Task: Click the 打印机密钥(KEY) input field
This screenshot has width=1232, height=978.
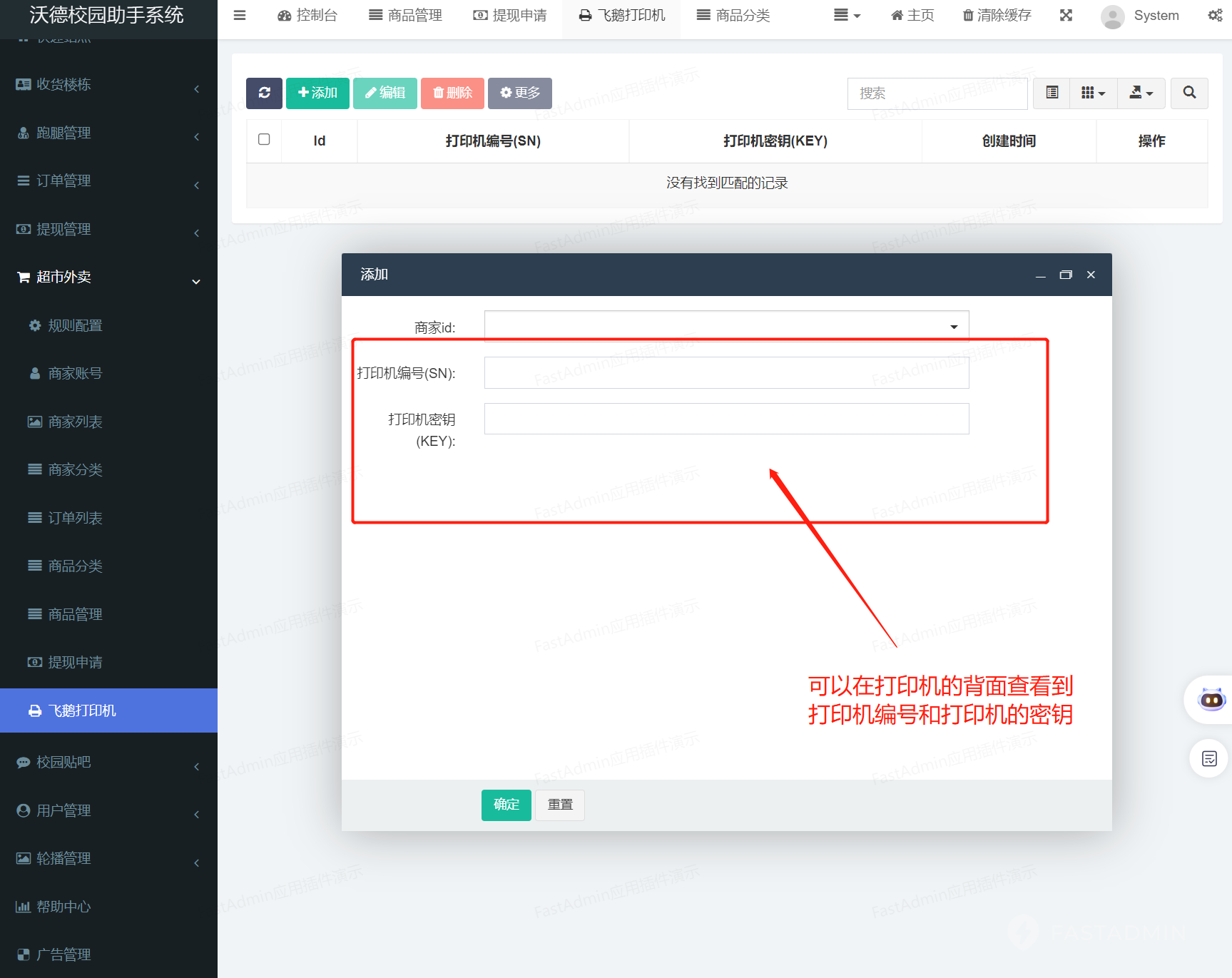Action: coord(726,419)
